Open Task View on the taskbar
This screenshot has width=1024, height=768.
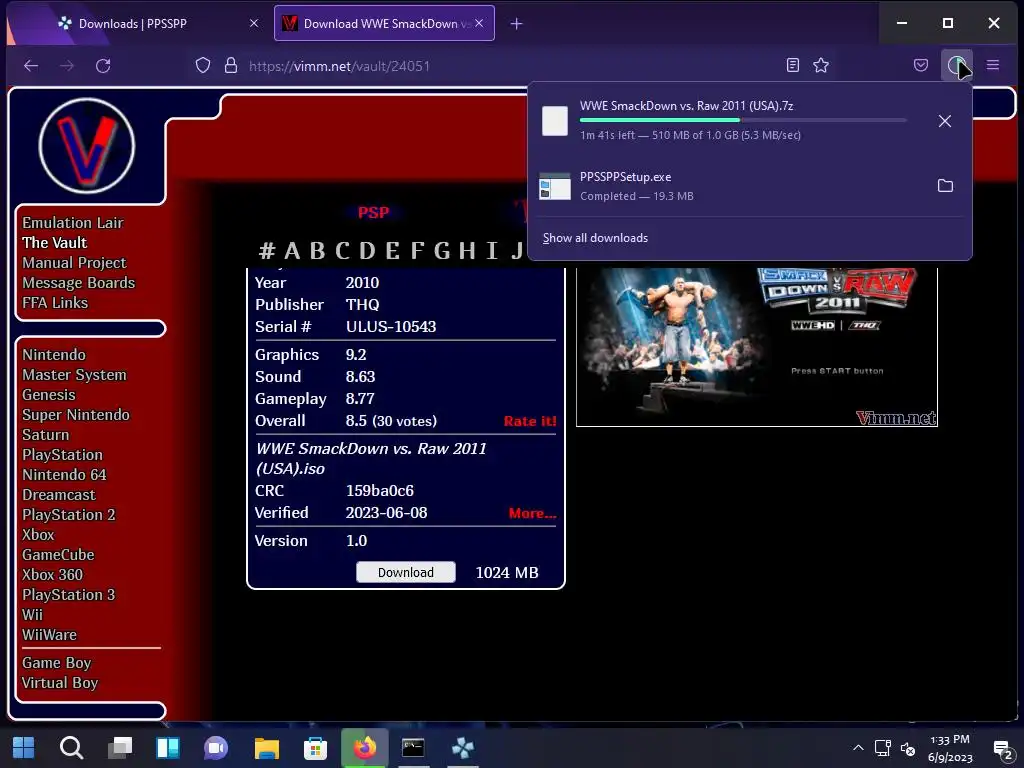click(x=120, y=748)
